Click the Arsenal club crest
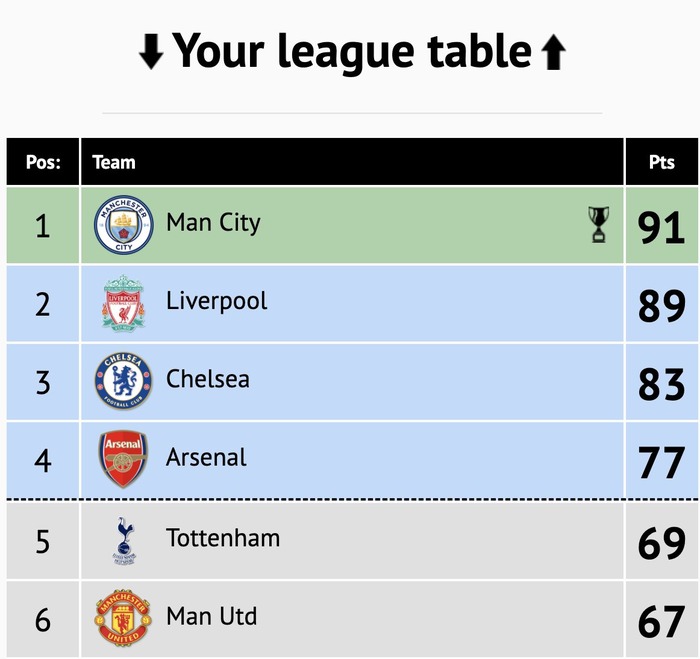 (123, 459)
